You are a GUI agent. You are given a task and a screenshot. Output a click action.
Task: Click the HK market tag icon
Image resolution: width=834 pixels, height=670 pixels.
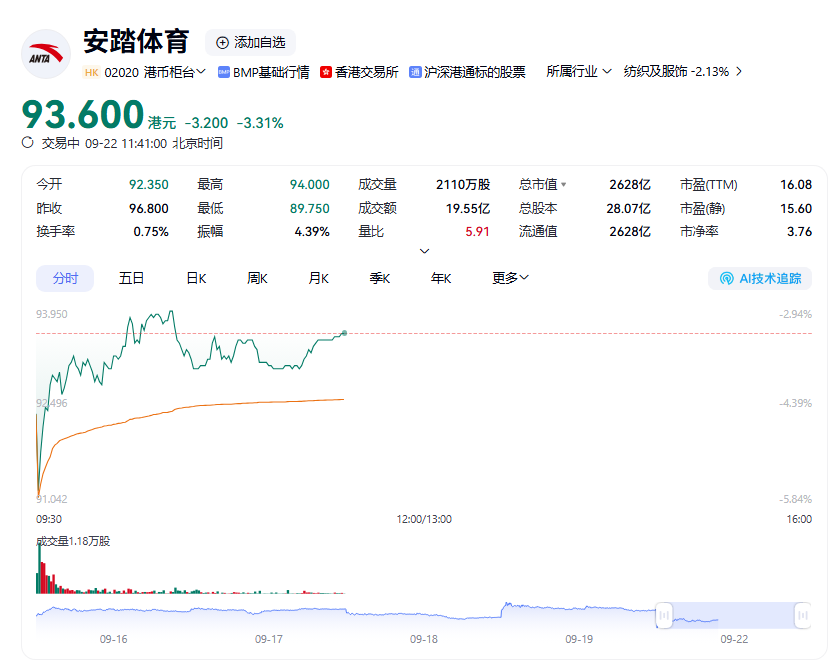[91, 72]
